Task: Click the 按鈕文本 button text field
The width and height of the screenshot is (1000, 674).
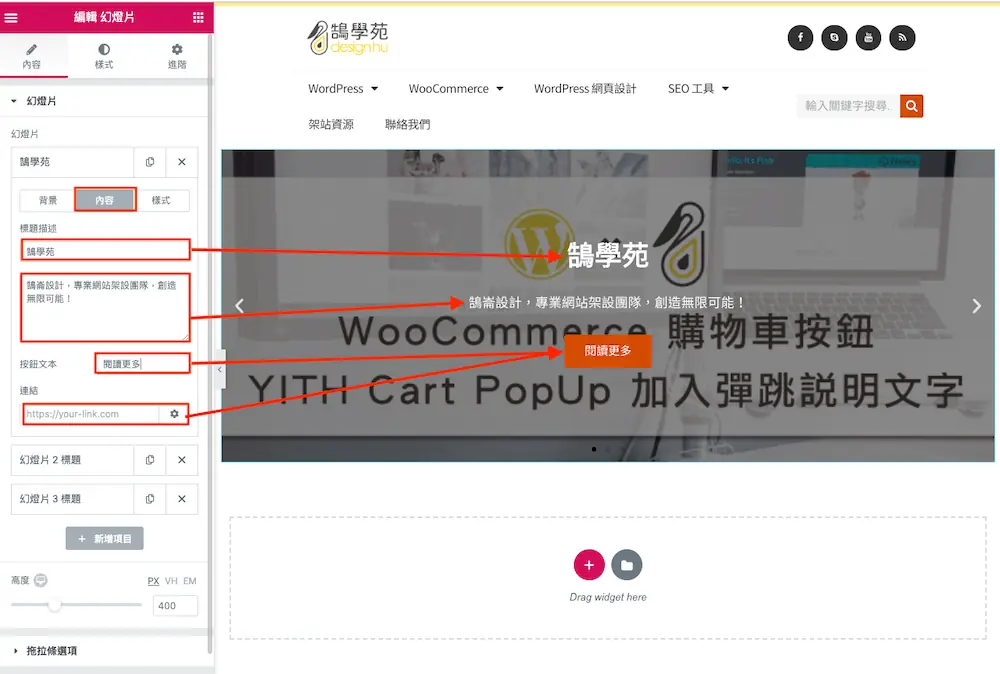Action: (142, 363)
